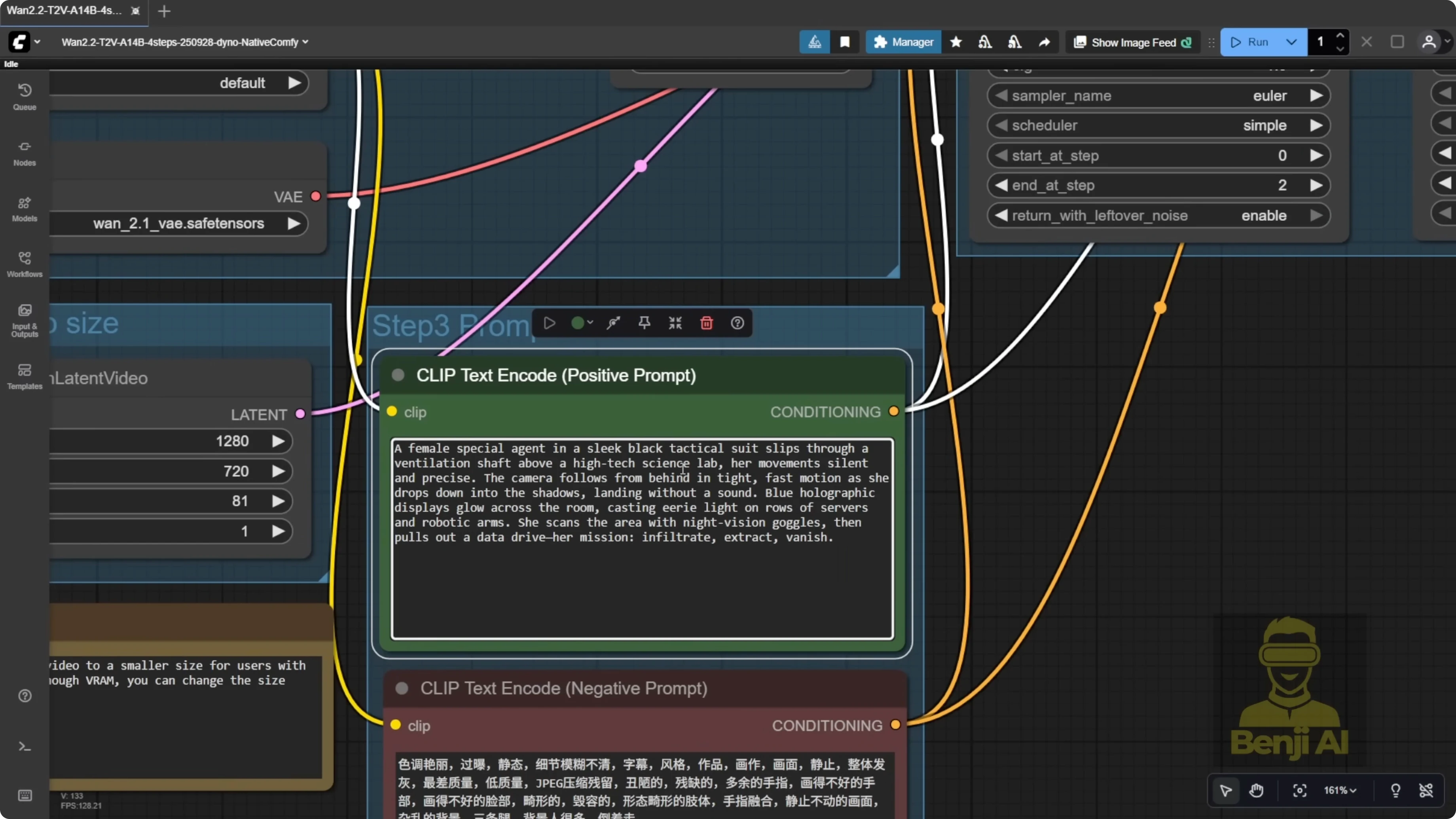
Task: Toggle the lightbulb theme switch
Action: click(x=1395, y=791)
